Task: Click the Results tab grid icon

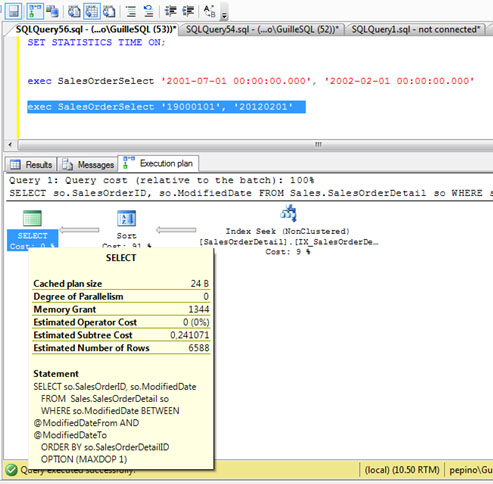Action: coord(15,164)
